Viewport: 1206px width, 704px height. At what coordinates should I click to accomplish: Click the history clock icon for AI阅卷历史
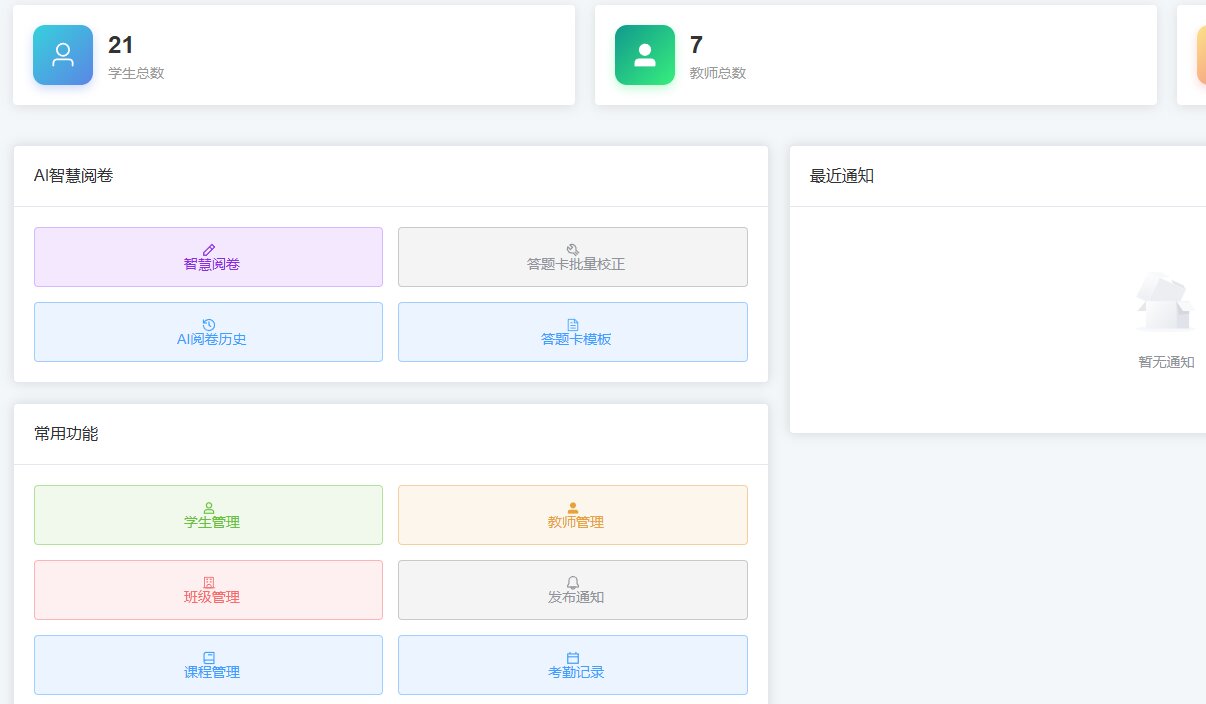209,324
